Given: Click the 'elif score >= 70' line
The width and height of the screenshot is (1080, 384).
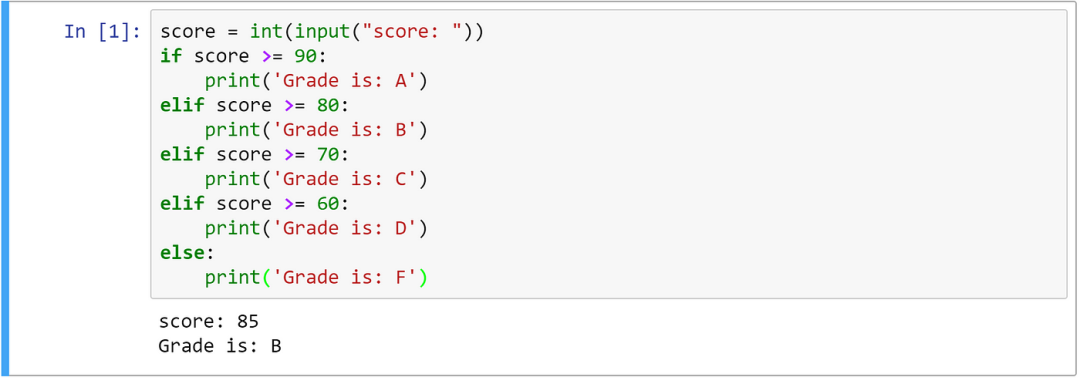Looking at the screenshot, I should [254, 155].
